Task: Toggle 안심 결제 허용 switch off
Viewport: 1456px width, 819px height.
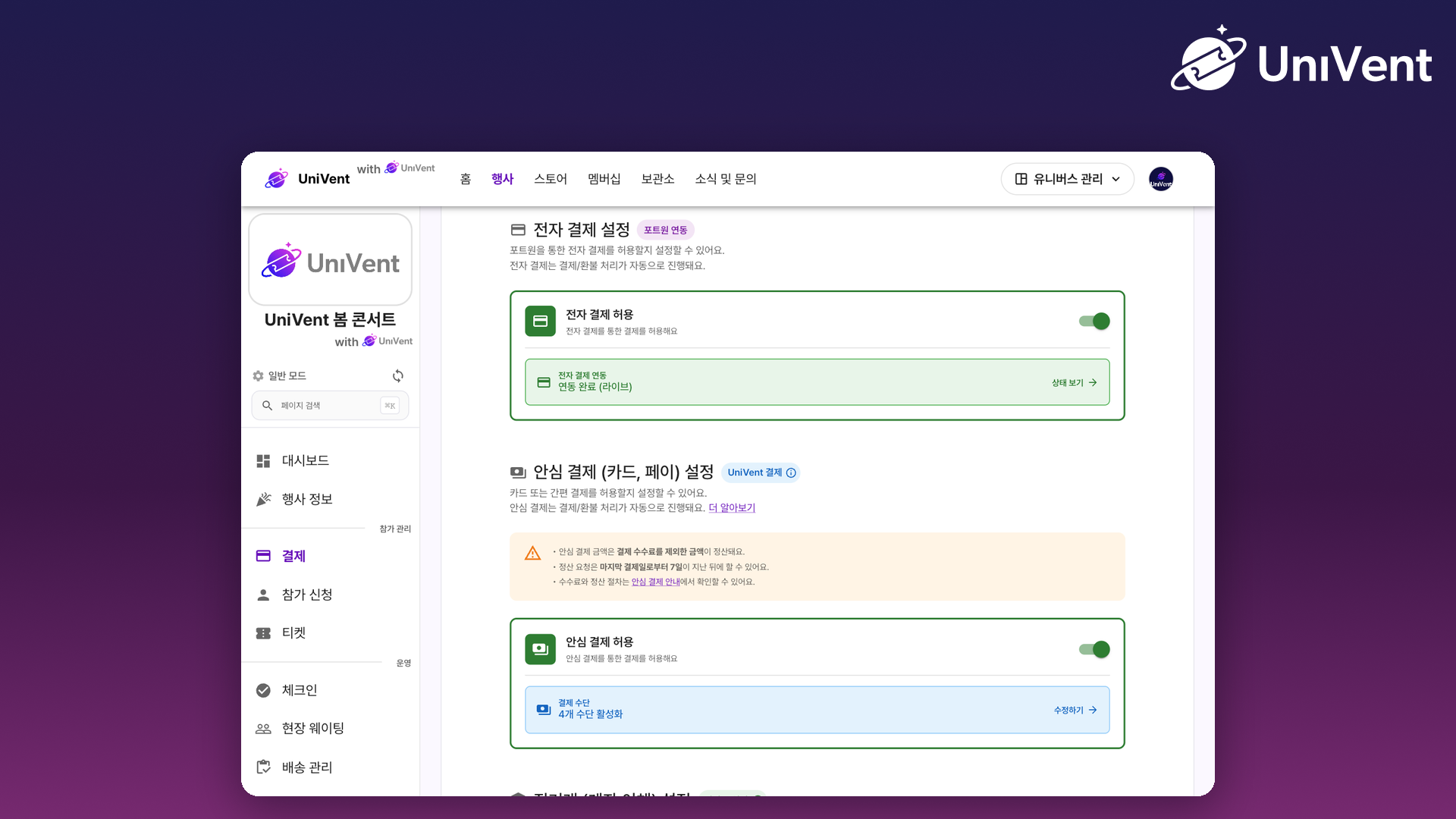Action: click(x=1094, y=649)
